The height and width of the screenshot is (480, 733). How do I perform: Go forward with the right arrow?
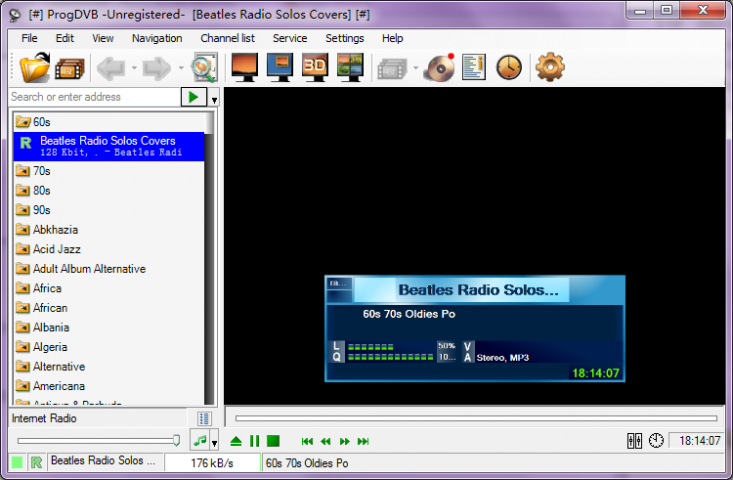pyautogui.click(x=157, y=68)
